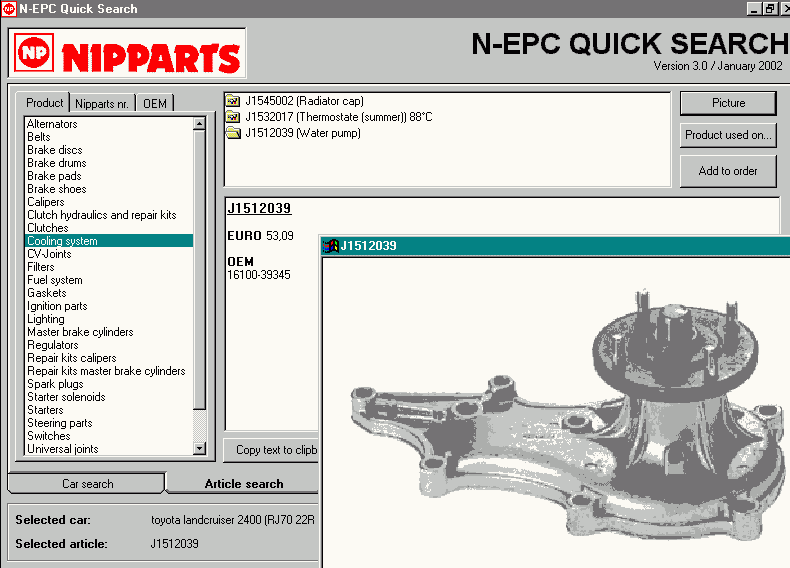Select Brake shoes in the product list
The image size is (790, 568).
[x=109, y=189]
